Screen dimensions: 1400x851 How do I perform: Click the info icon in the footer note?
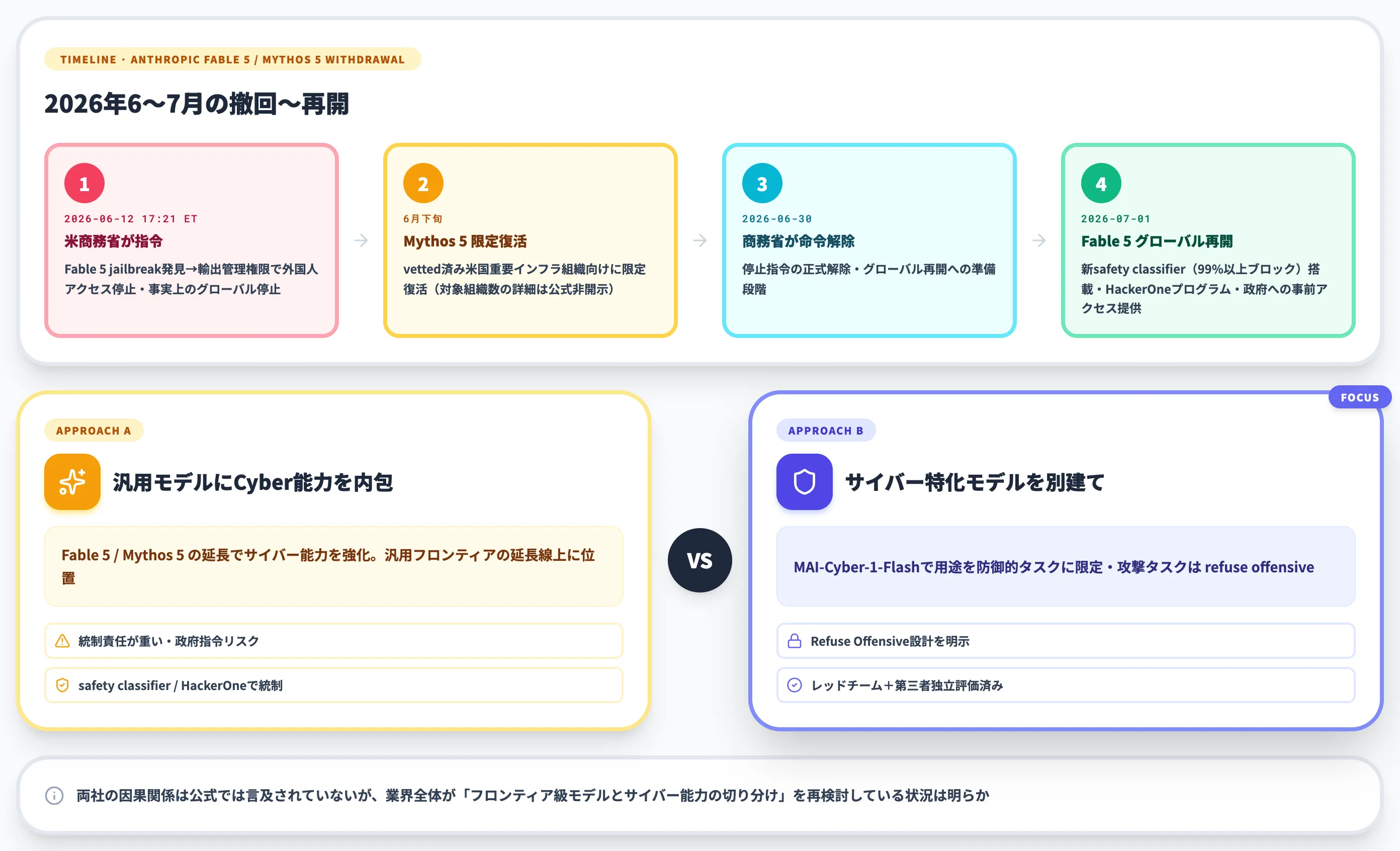coord(54,795)
